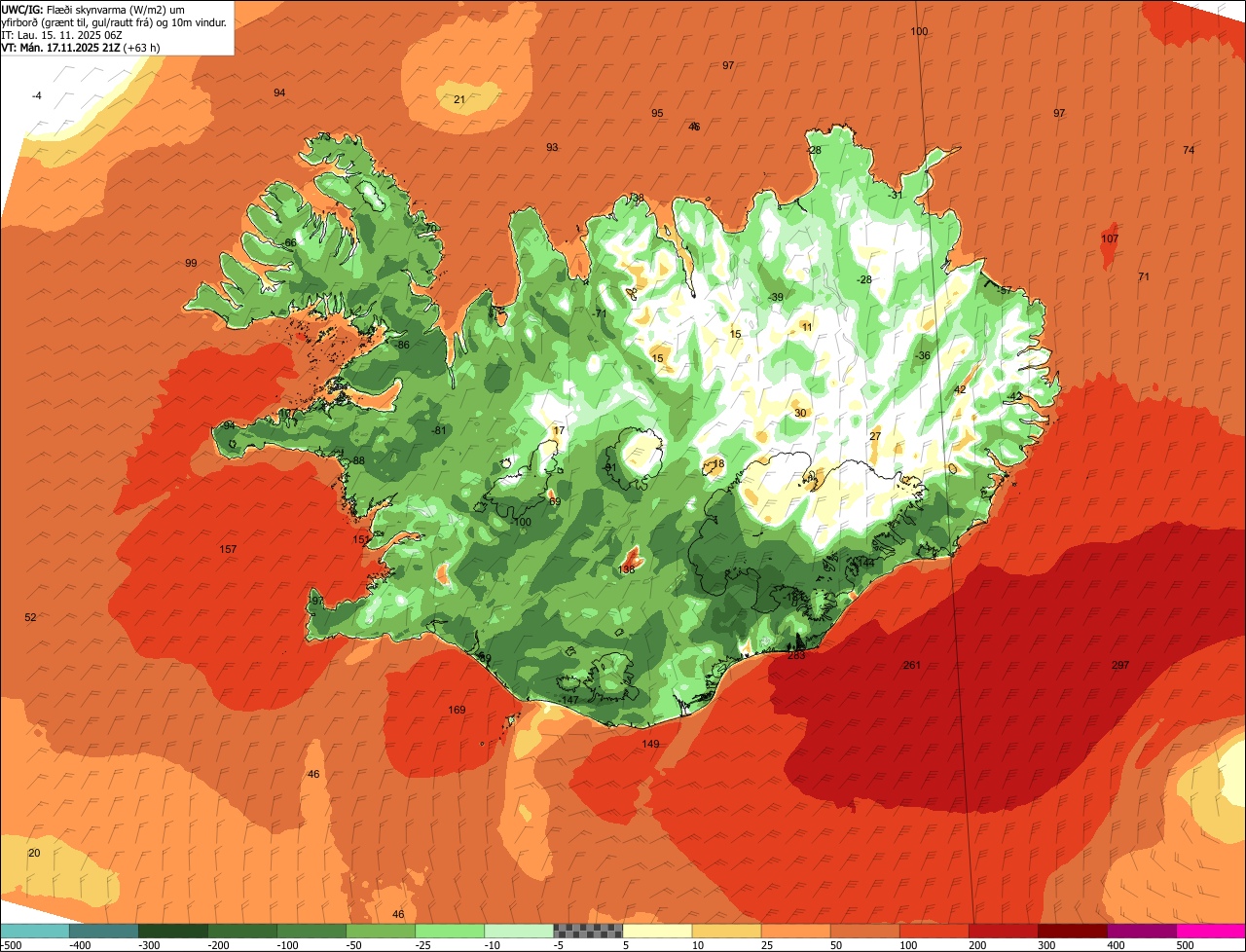Click the legend label '500'
This screenshot has height=952, width=1246.
pyautogui.click(x=1184, y=945)
